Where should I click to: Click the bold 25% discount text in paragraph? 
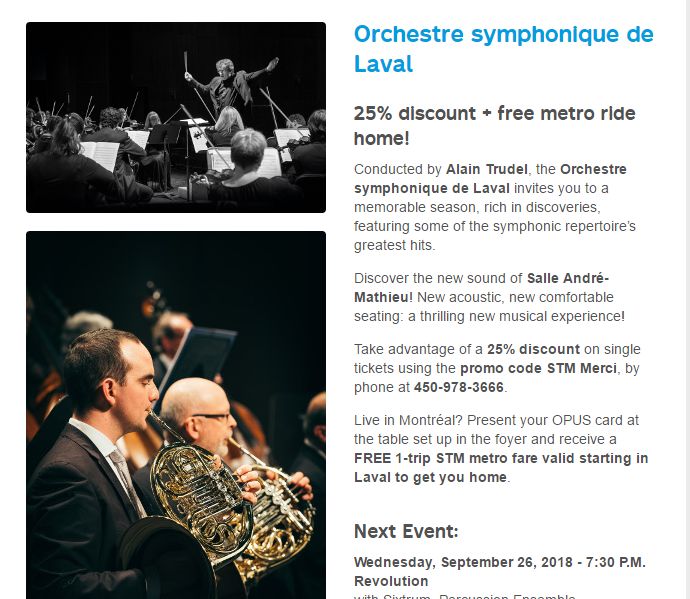(x=533, y=349)
